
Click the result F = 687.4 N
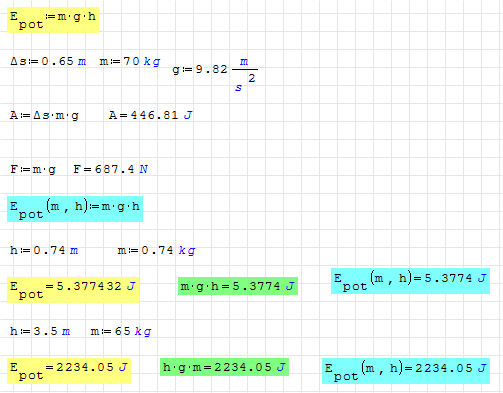[111, 169]
